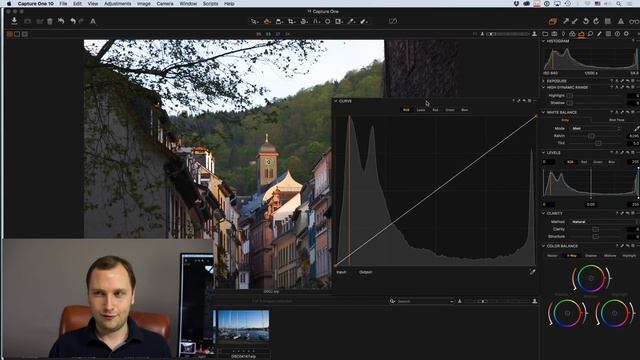Image resolution: width=640 pixels, height=360 pixels.
Task: Open the Capture camera tool tab
Action: point(554,34)
